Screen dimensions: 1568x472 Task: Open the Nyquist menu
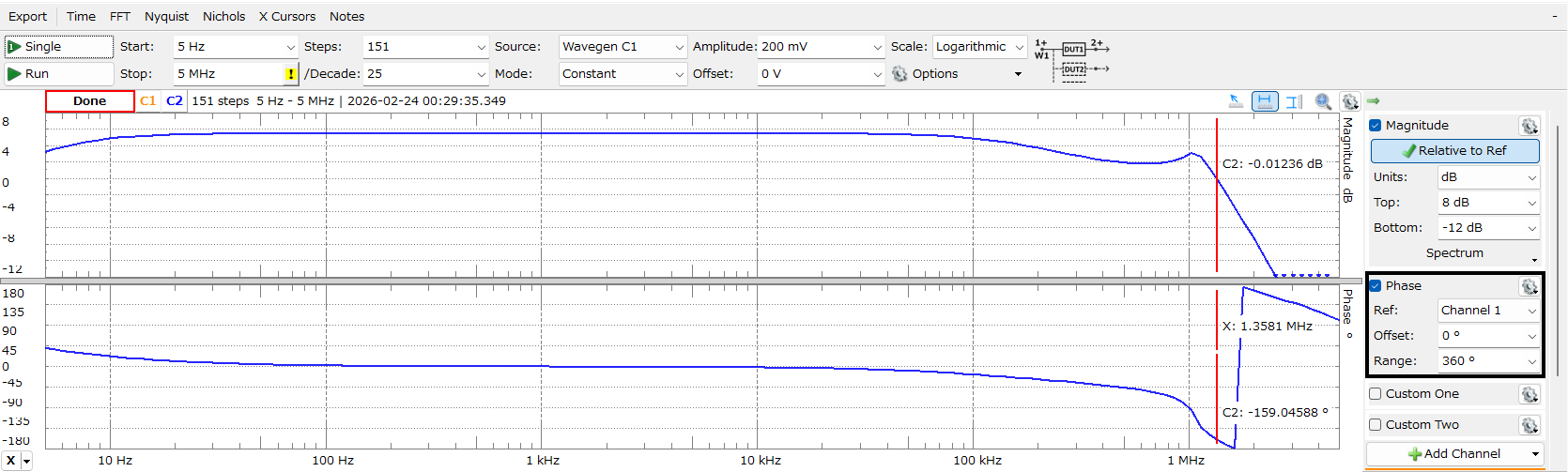point(166,17)
